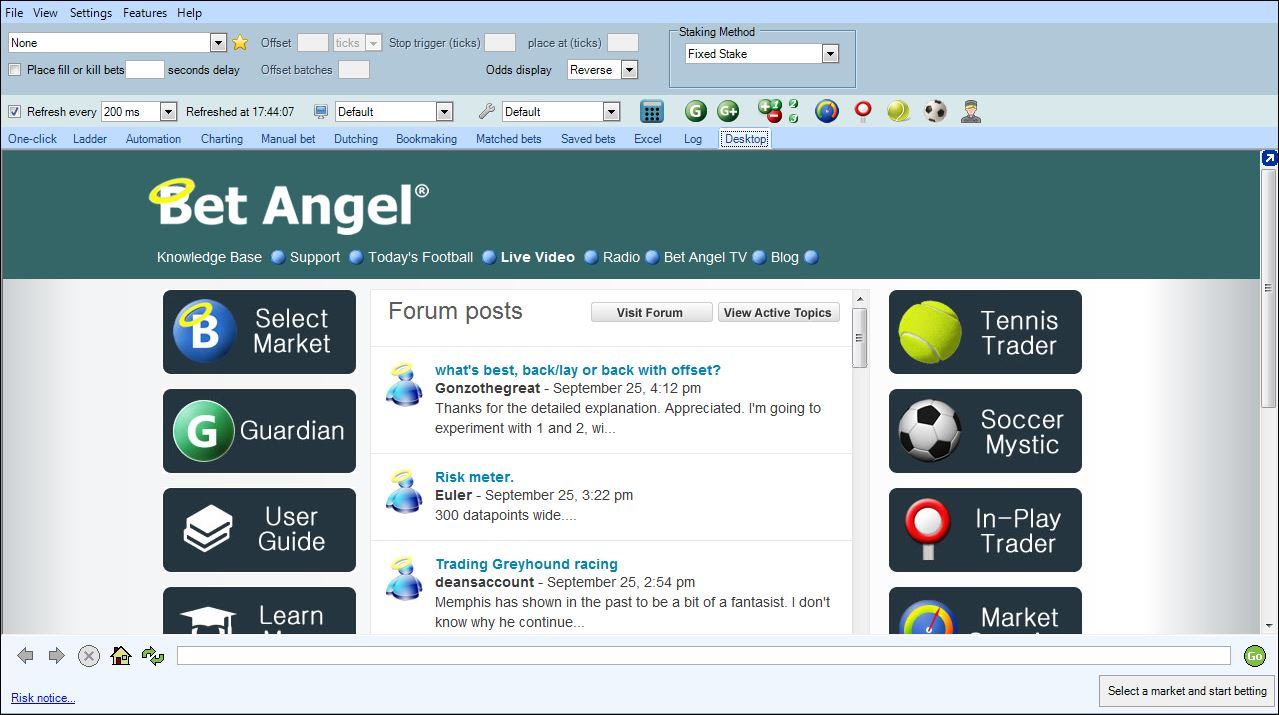Open the User Guide tile
The width and height of the screenshot is (1279, 715).
coord(259,530)
